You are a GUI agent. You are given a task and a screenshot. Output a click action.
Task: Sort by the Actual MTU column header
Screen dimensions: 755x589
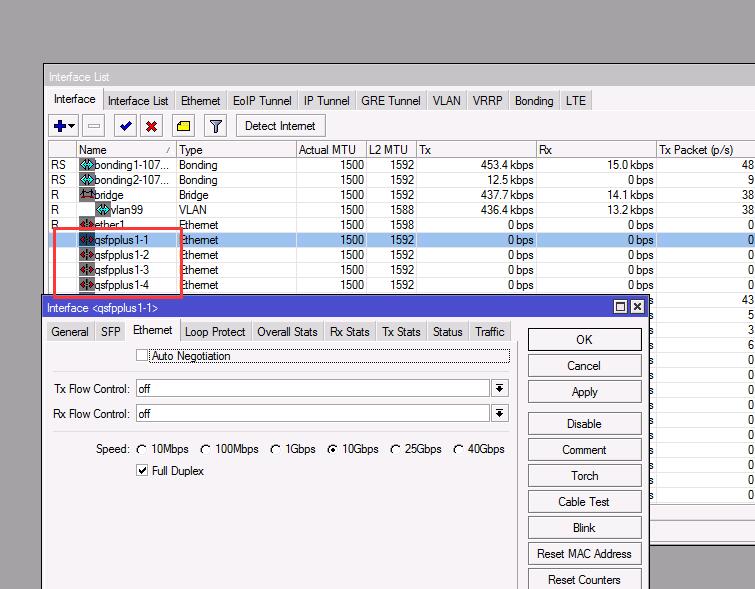click(331, 150)
